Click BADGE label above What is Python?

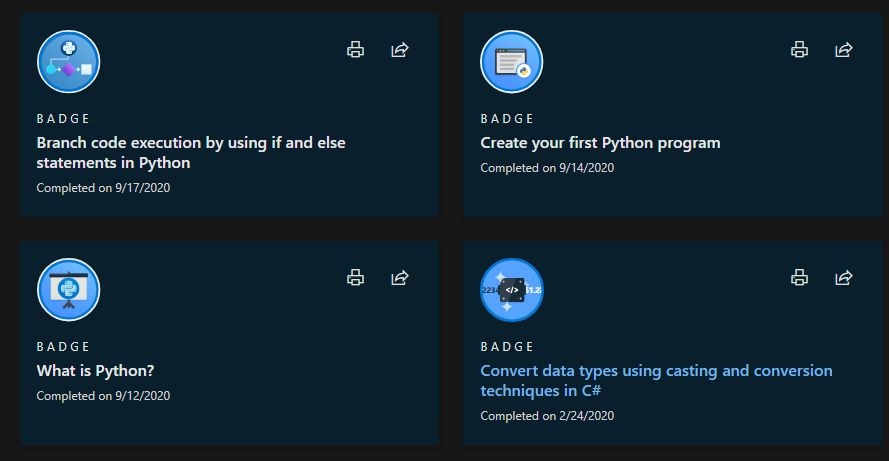click(x=63, y=346)
